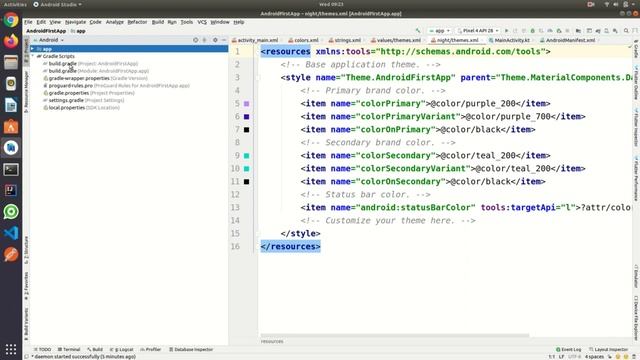Switch to the MainActivity.kt tab
640x360 pixels.
click(509, 40)
